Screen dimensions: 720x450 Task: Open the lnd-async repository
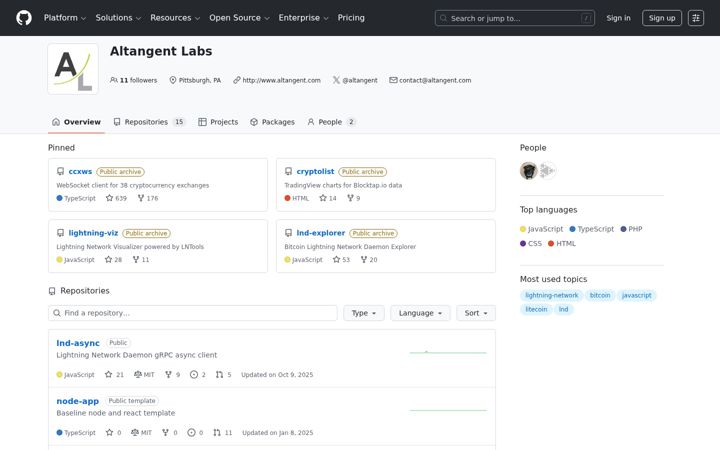(78, 343)
